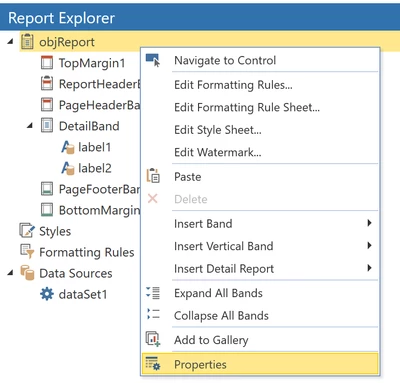Open Properties from context menu
Screen dimensions: 400x383
pos(260,364)
